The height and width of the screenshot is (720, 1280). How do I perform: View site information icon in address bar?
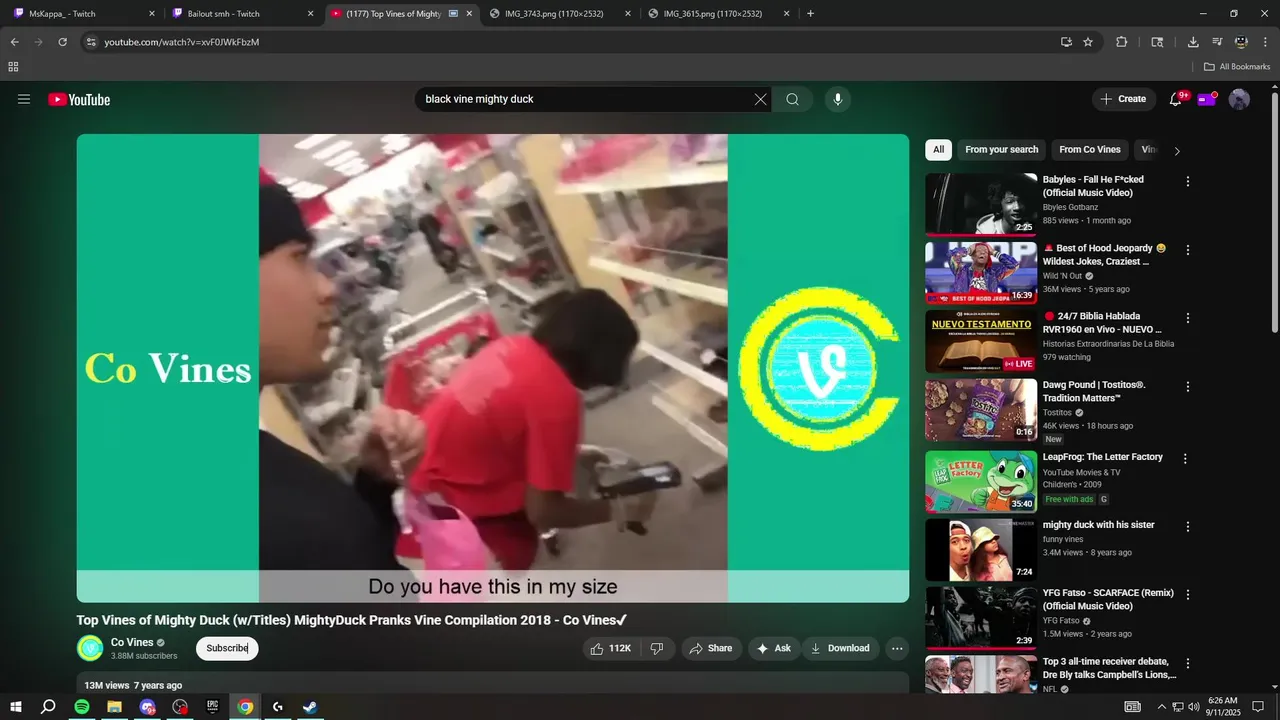tap(91, 42)
